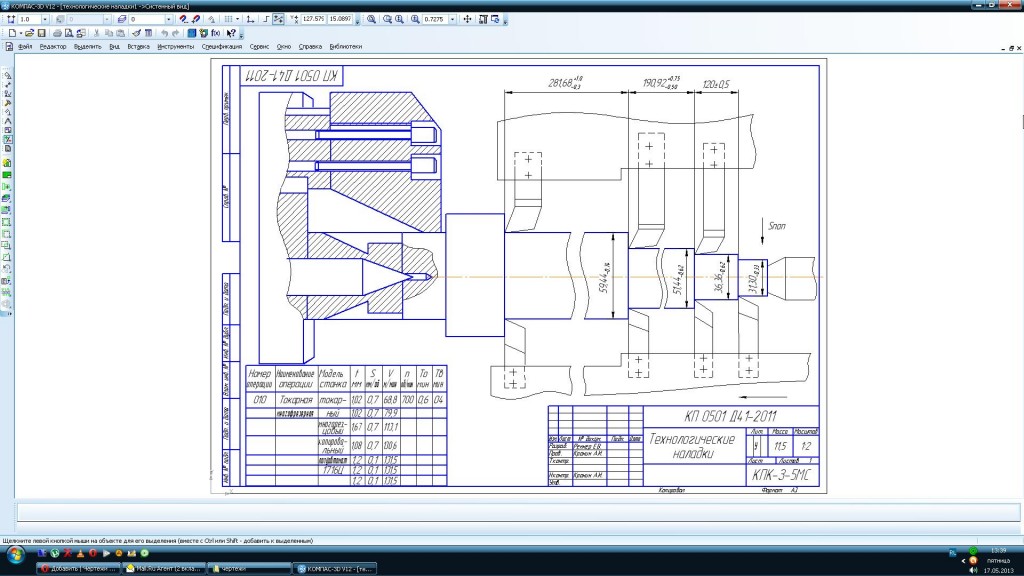Switch to the 'Добавить | Чертежи' Opera taskbar button
This screenshot has width=1024, height=576.
(79, 569)
